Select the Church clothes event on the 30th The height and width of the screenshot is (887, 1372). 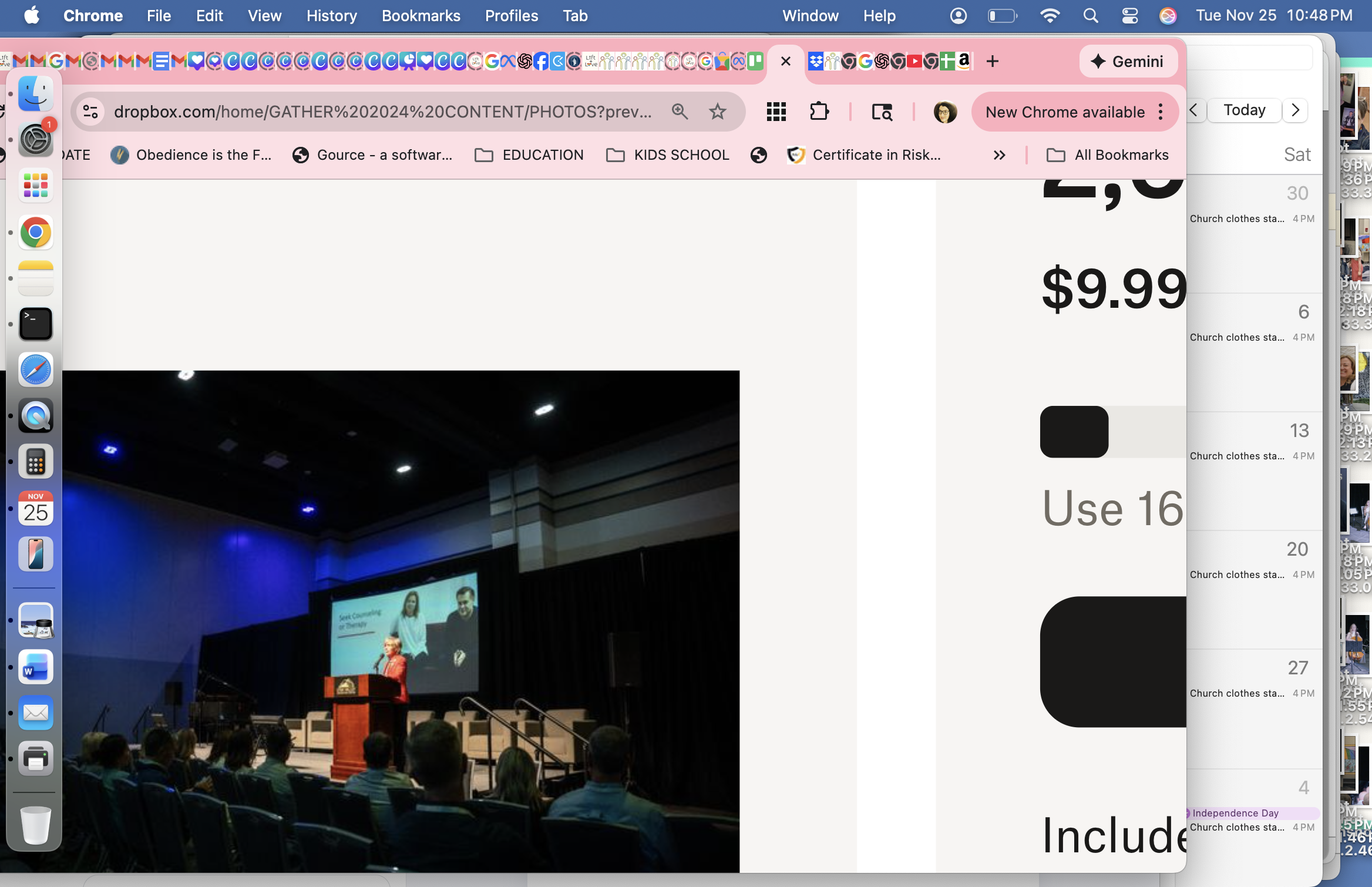click(1252, 219)
